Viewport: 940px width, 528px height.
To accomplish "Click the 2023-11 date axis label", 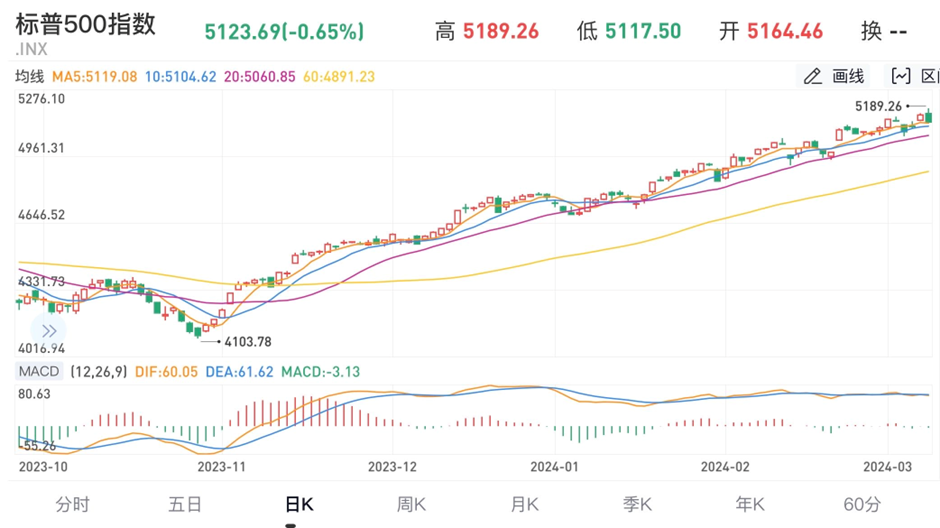I will tap(222, 466).
